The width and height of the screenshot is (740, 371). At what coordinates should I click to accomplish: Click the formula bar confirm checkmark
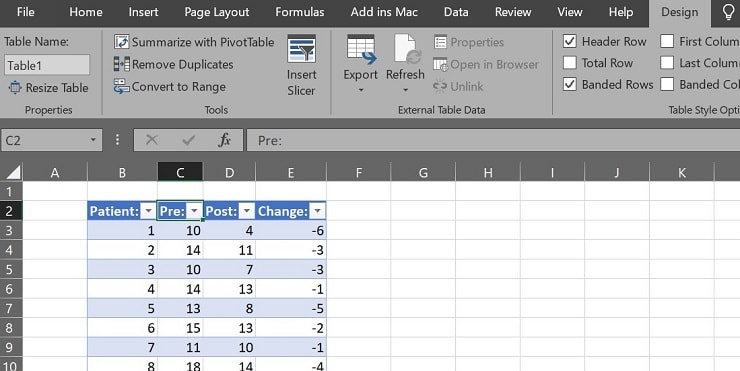click(189, 140)
